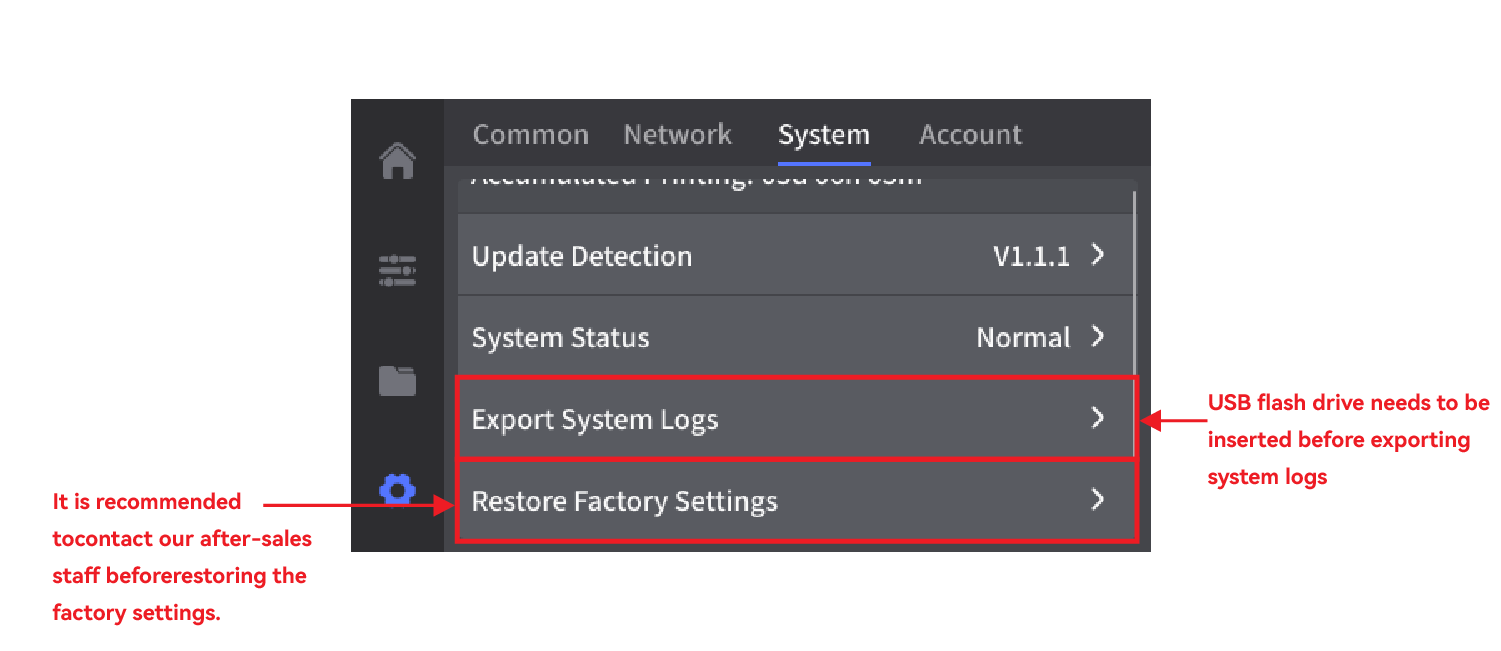Expand the Export System Logs chevron
Screen dimensions: 1501x651
pos(1098,418)
